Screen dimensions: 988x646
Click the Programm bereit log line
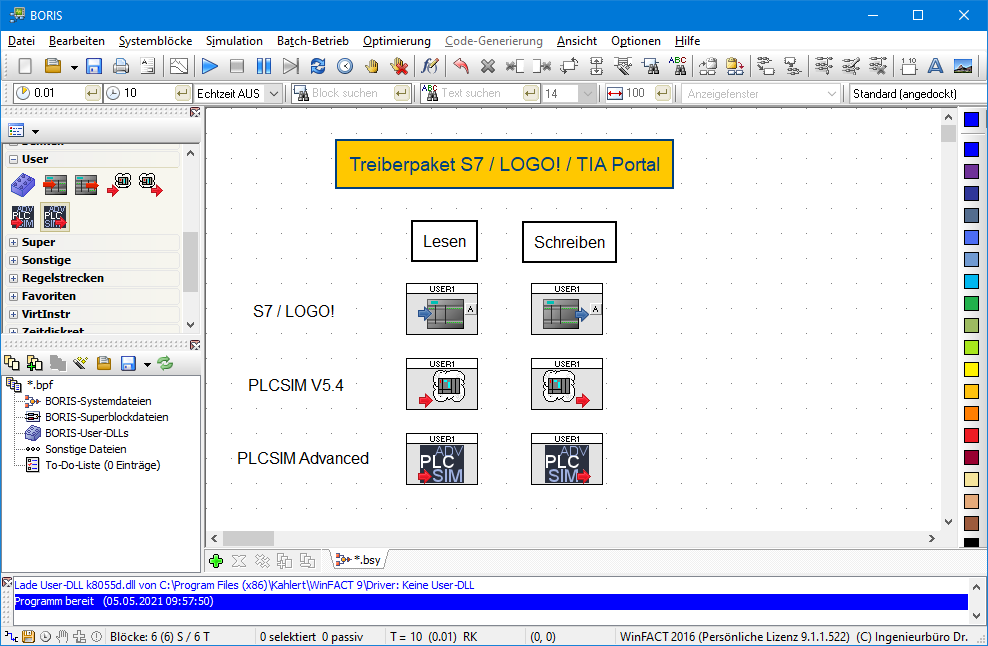(x=491, y=601)
